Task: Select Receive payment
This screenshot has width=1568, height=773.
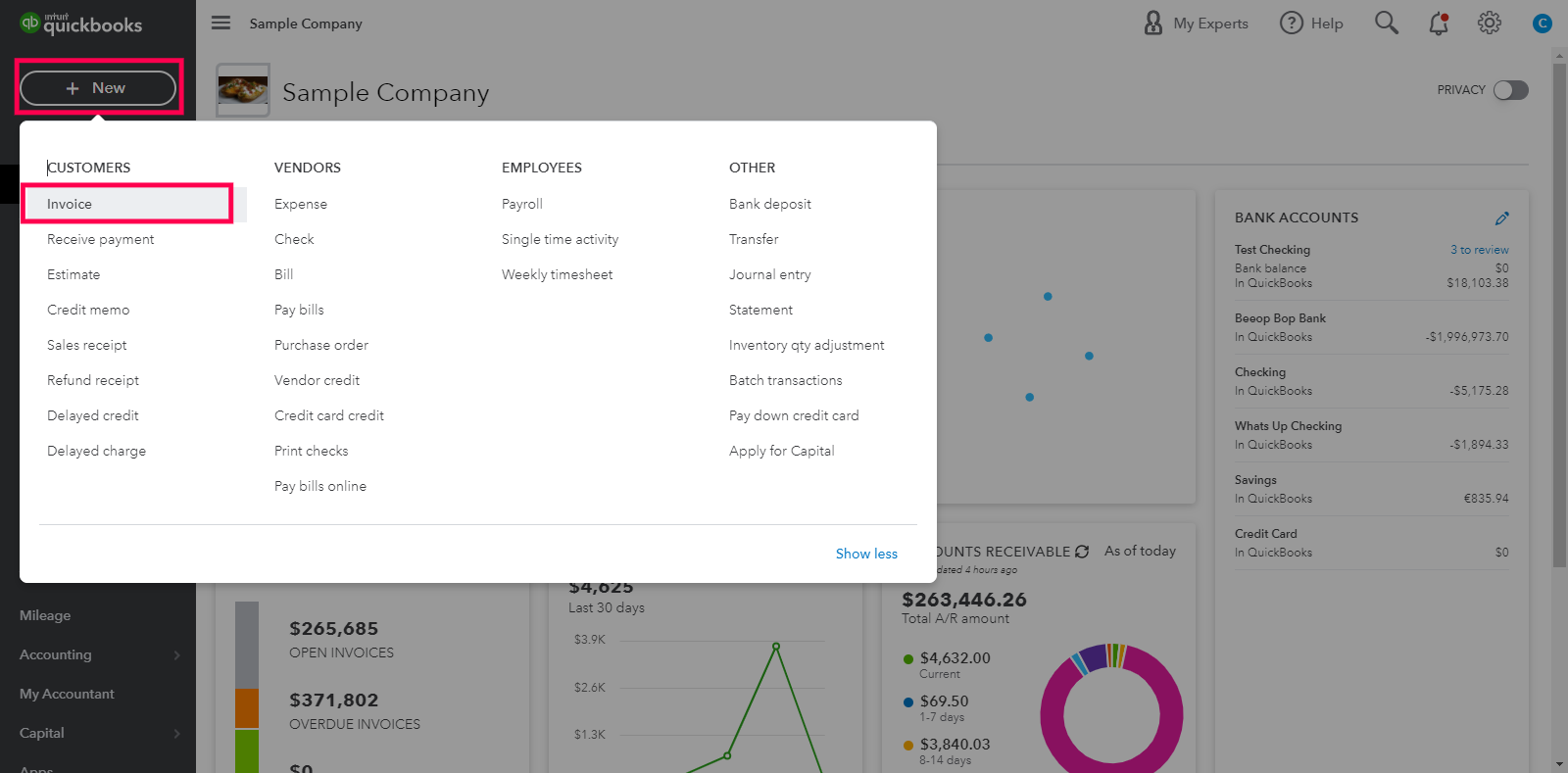Action: coord(101,239)
